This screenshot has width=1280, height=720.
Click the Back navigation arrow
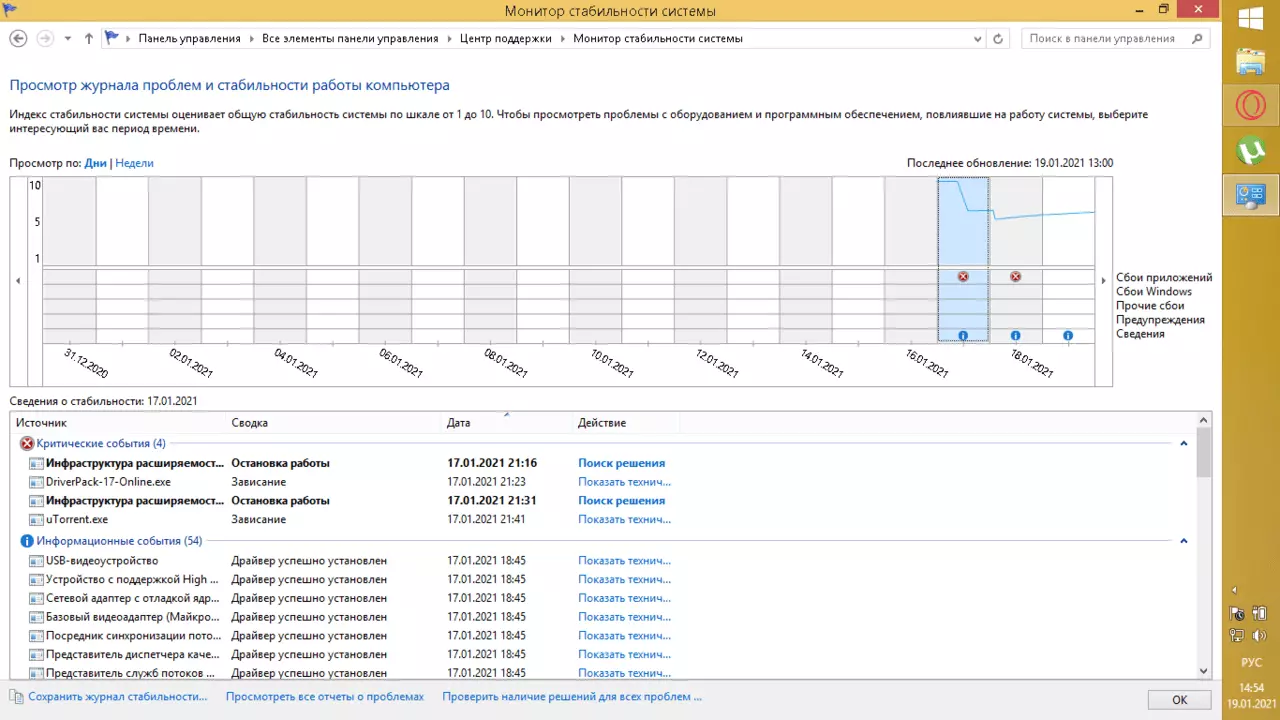pyautogui.click(x=18, y=38)
